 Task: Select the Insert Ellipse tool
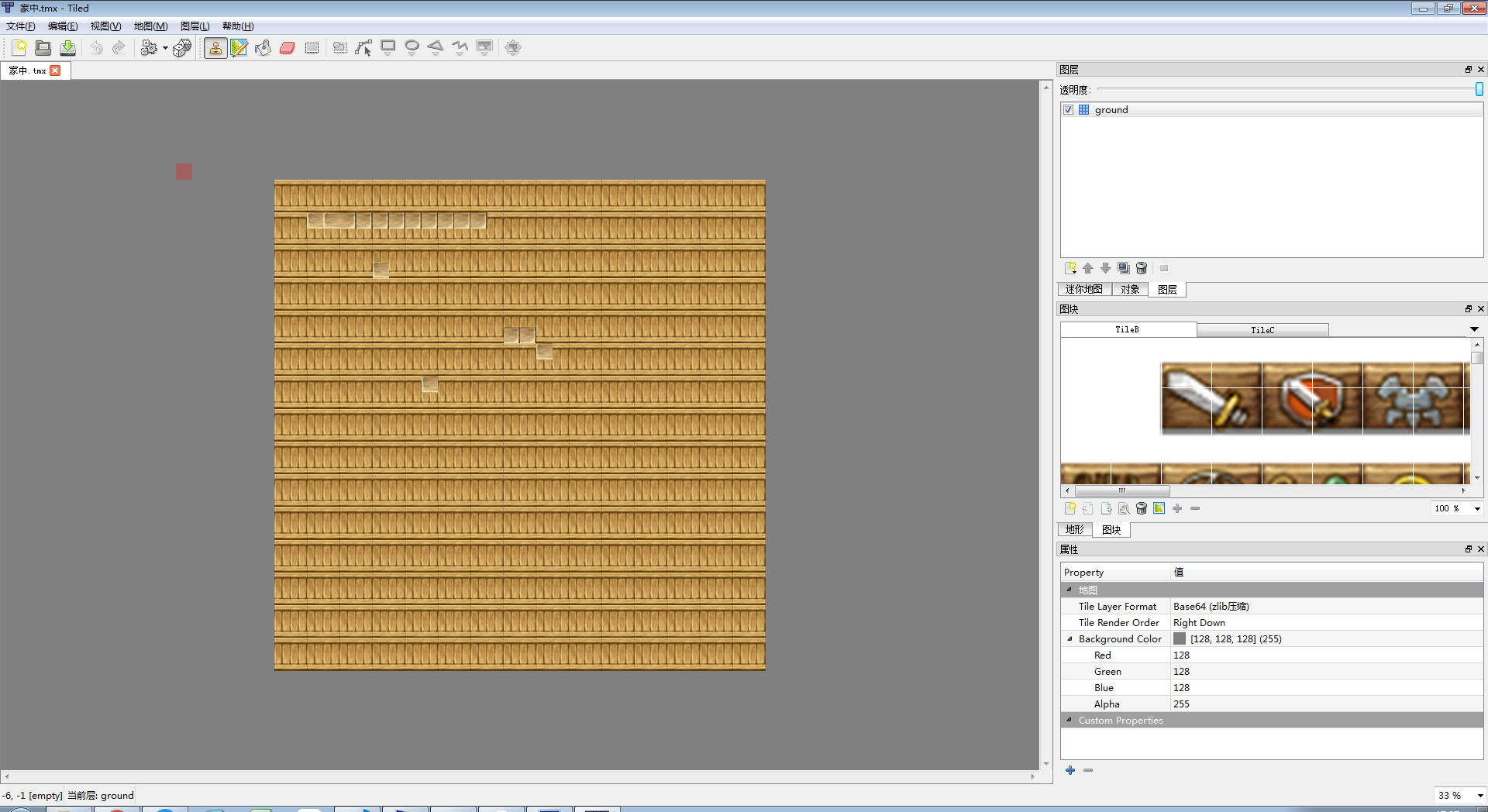tap(412, 48)
